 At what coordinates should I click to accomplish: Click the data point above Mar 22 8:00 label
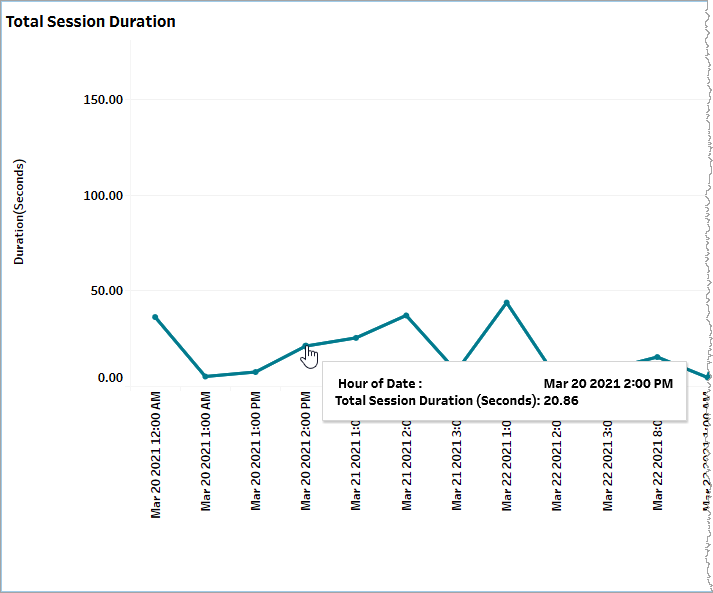(x=657, y=356)
